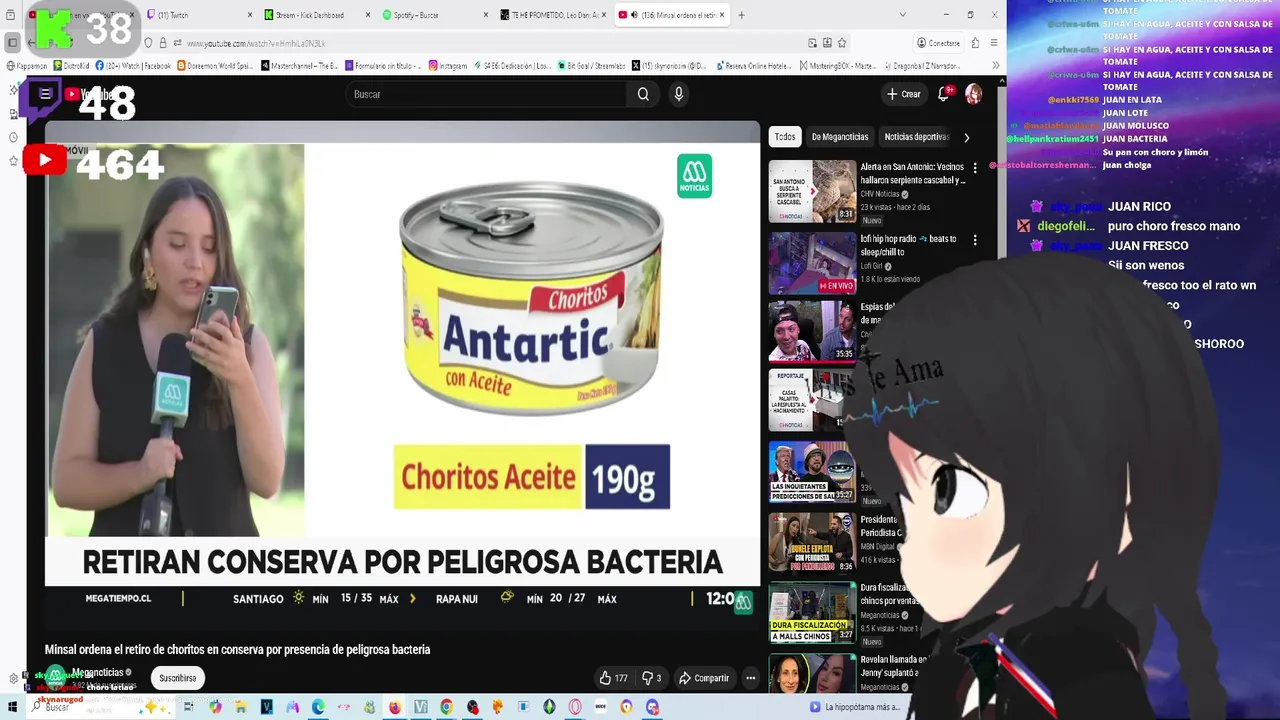Focus the YouTube Buscar search field
This screenshot has height=720, width=1280.
point(485,94)
